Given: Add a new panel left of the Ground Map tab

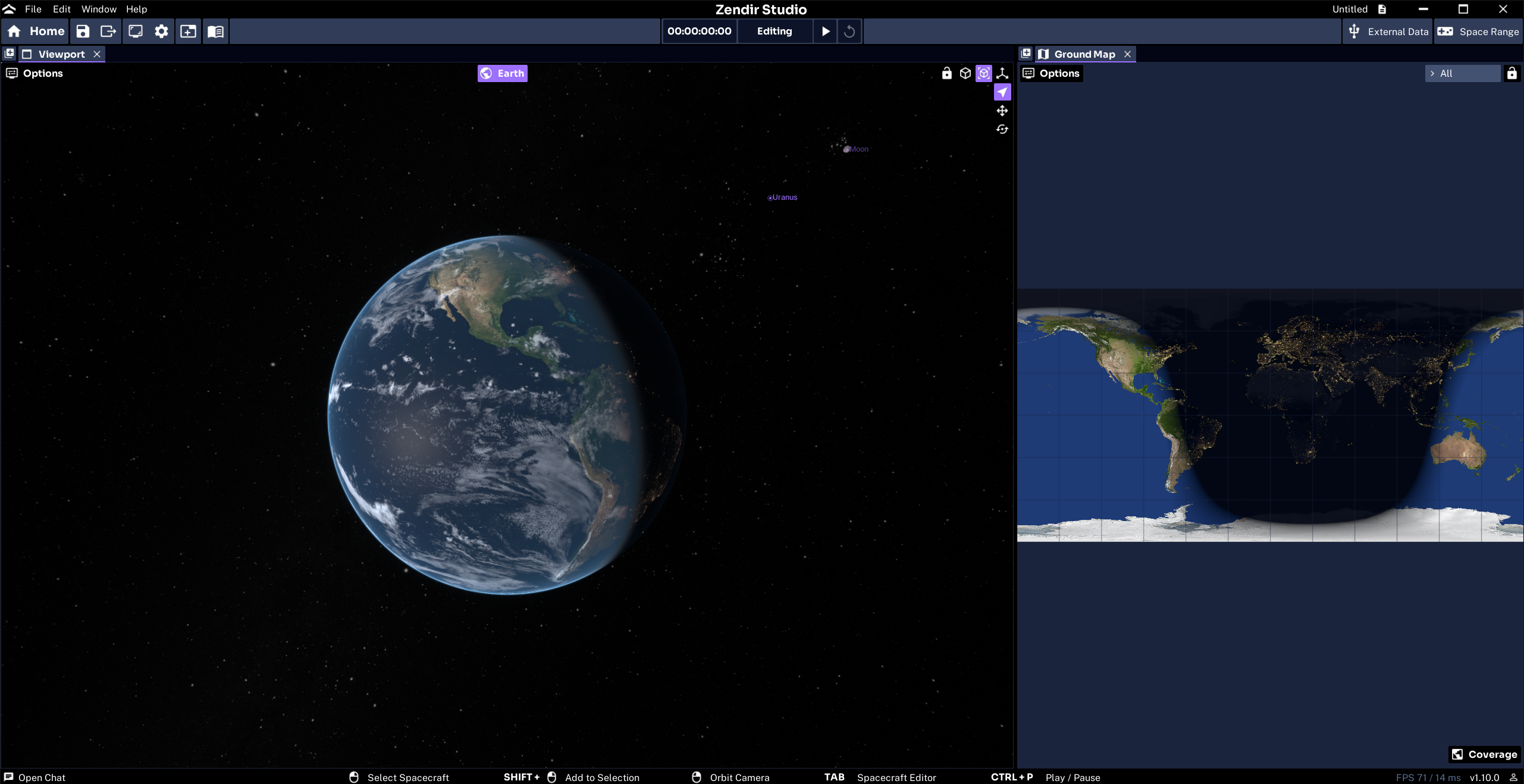Looking at the screenshot, I should 1026,54.
